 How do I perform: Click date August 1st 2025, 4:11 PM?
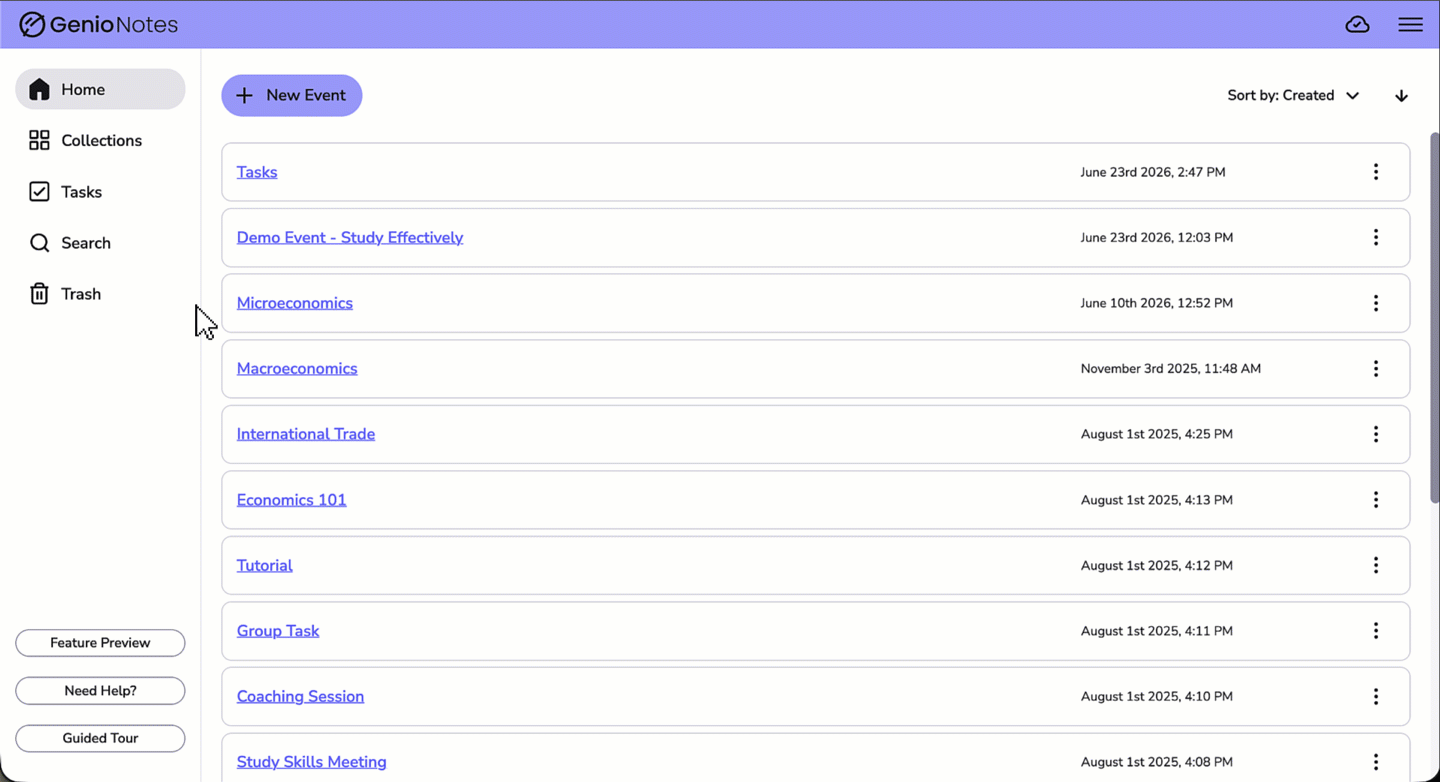pos(1157,631)
